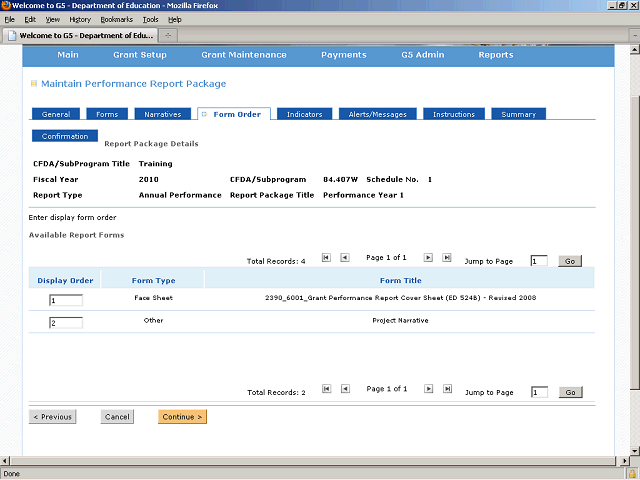The width and height of the screenshot is (640, 480).
Task: Click next page arrow in lower pagination
Action: (428, 389)
